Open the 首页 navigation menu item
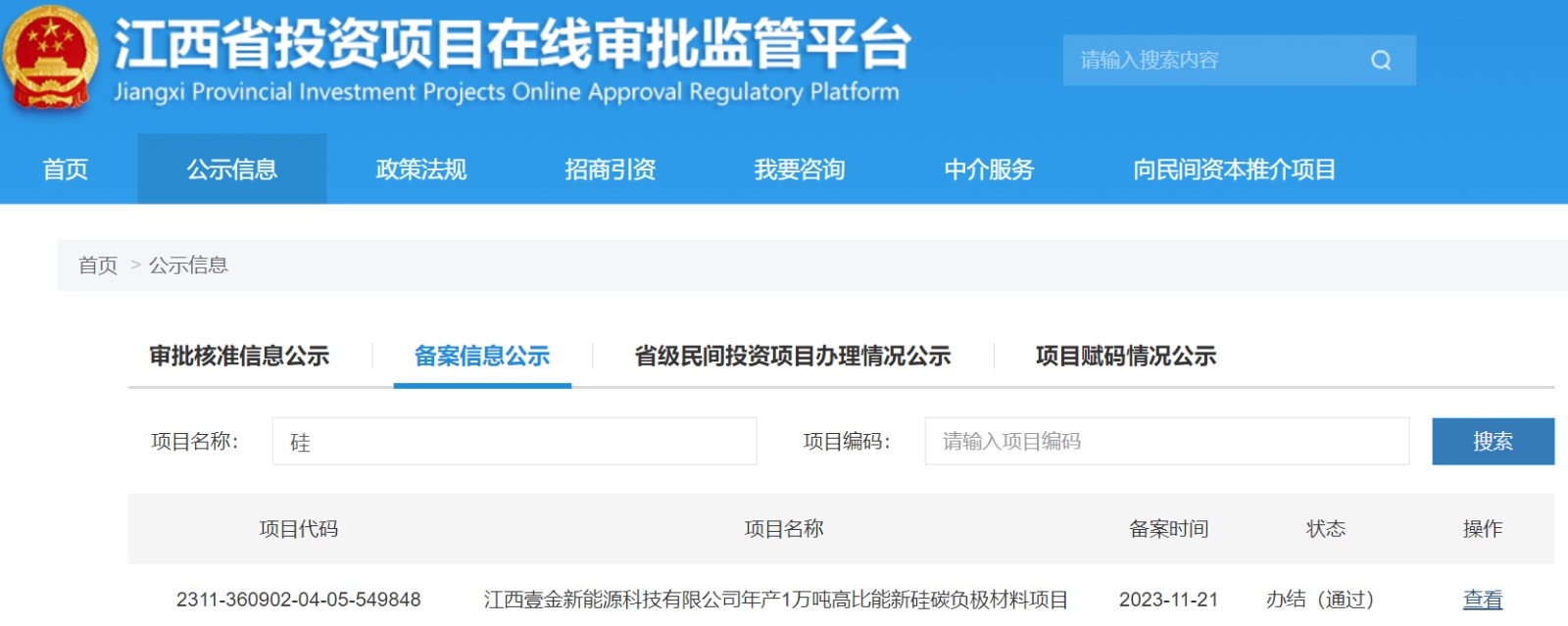Image resolution: width=1568 pixels, height=626 pixels. click(66, 169)
